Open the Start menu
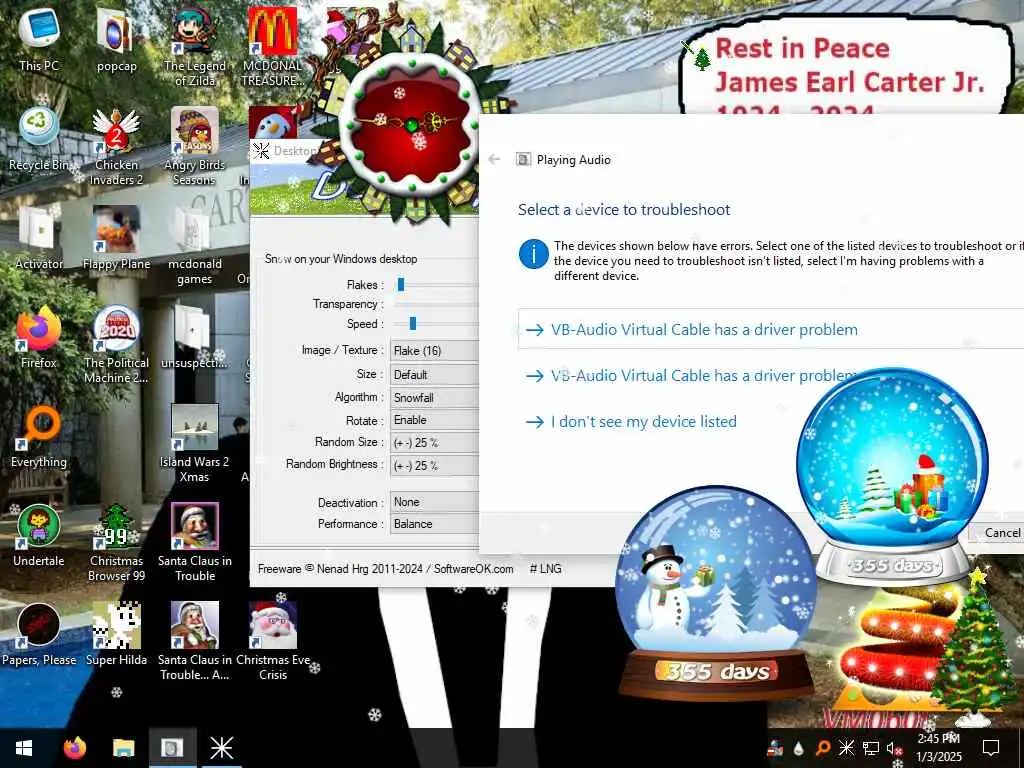The height and width of the screenshot is (768, 1024). click(24, 748)
